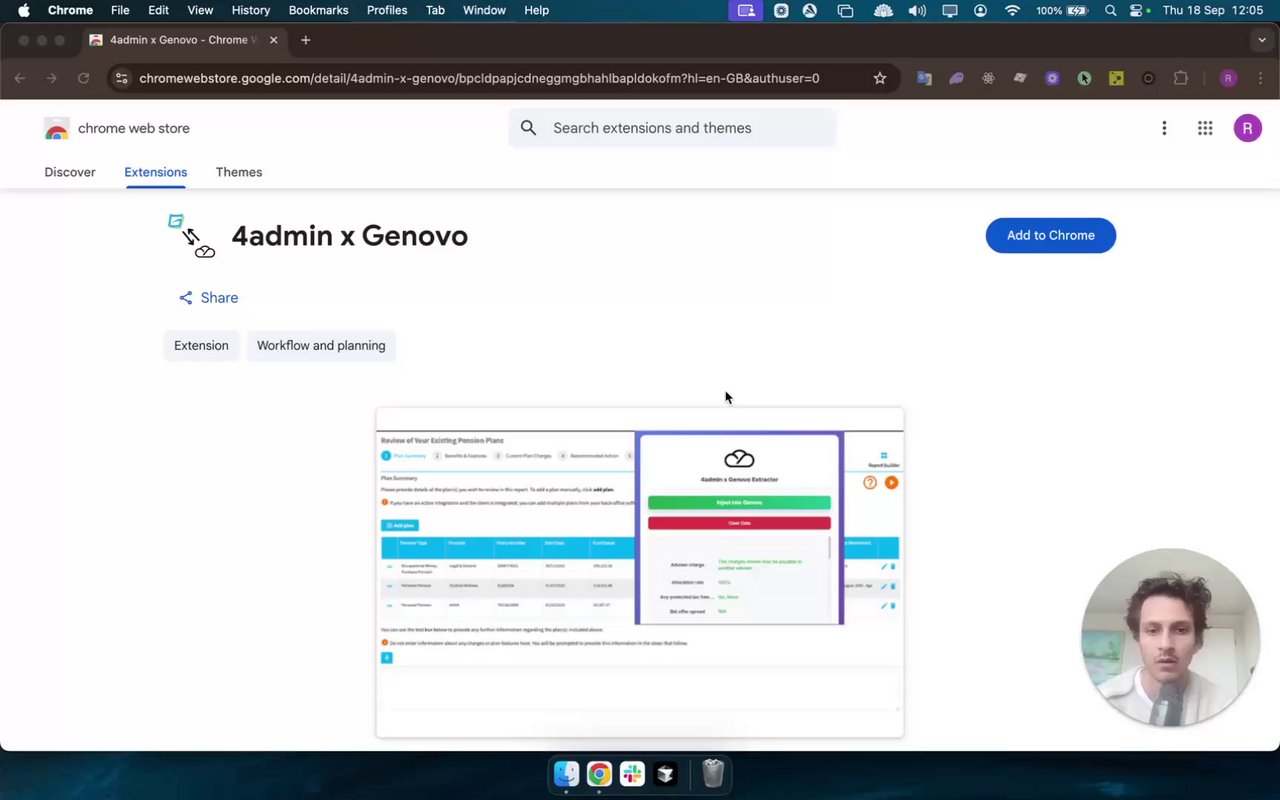
Task: Open the web store three-dot menu
Action: 1164,128
